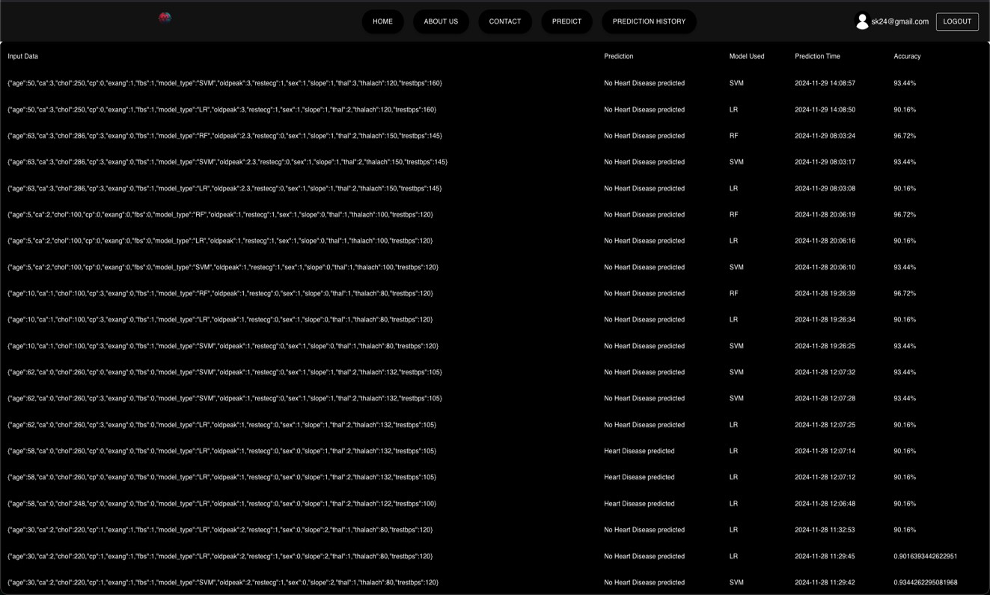Click the prediction result in the 08:03:24 row
This screenshot has height=595, width=991.
[x=644, y=136]
